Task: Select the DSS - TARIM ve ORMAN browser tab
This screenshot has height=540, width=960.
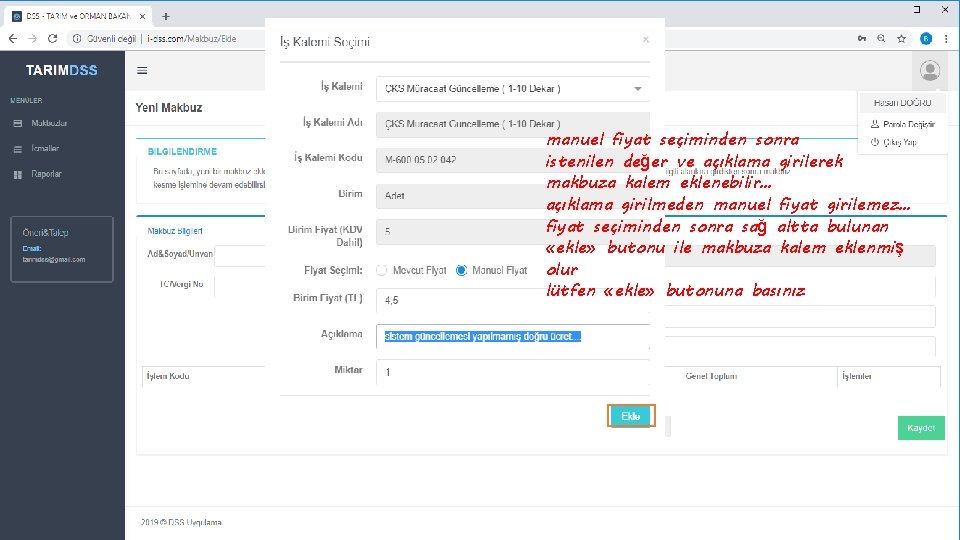Action: (x=77, y=17)
